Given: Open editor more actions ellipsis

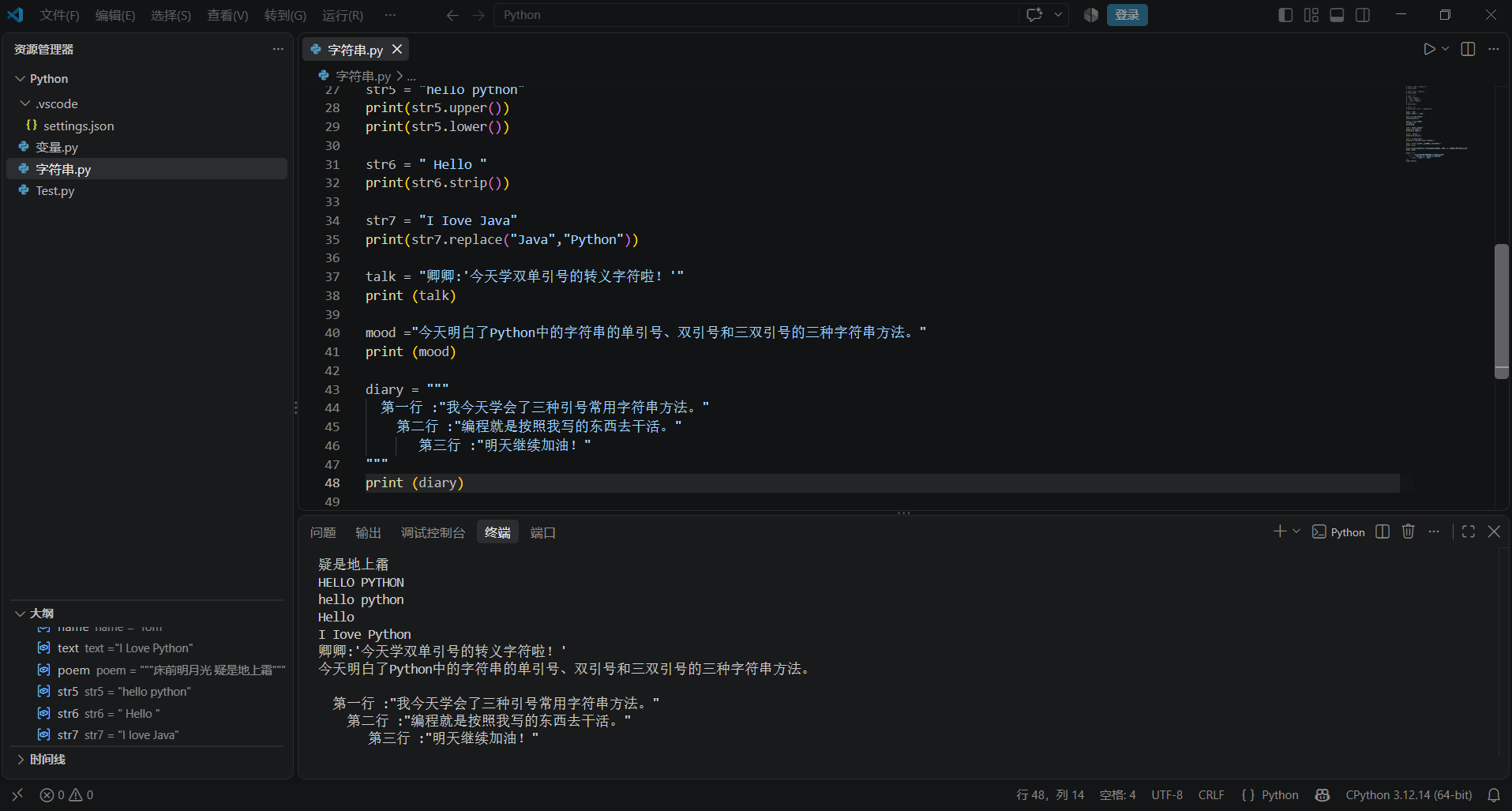Looking at the screenshot, I should (1493, 49).
